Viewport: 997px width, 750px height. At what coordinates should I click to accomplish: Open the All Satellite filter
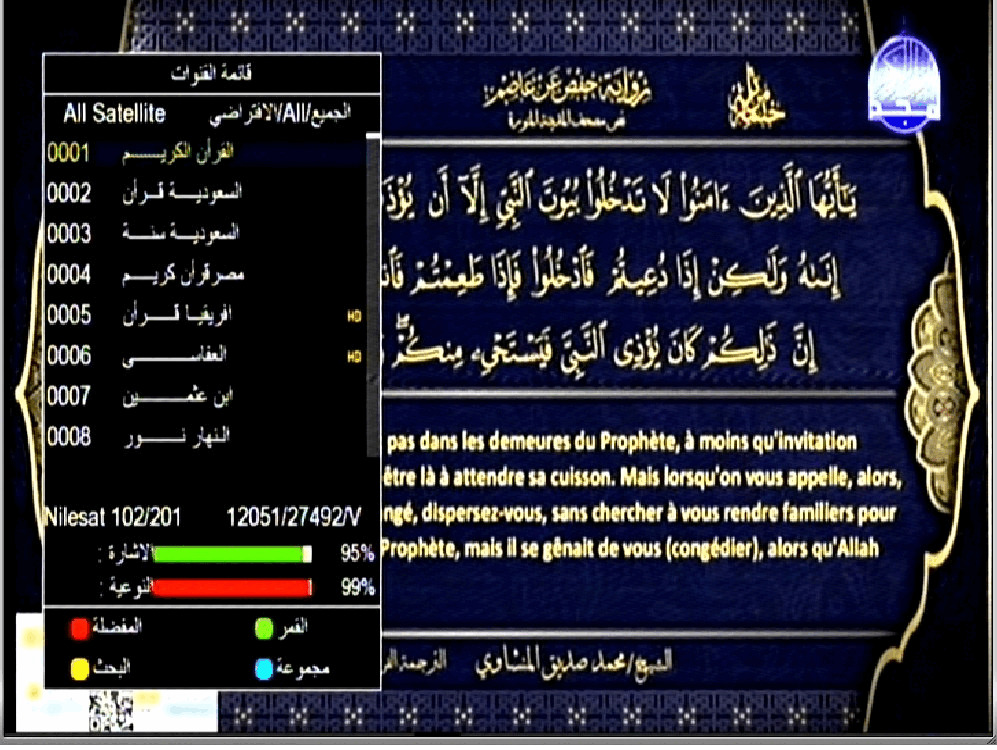114,114
